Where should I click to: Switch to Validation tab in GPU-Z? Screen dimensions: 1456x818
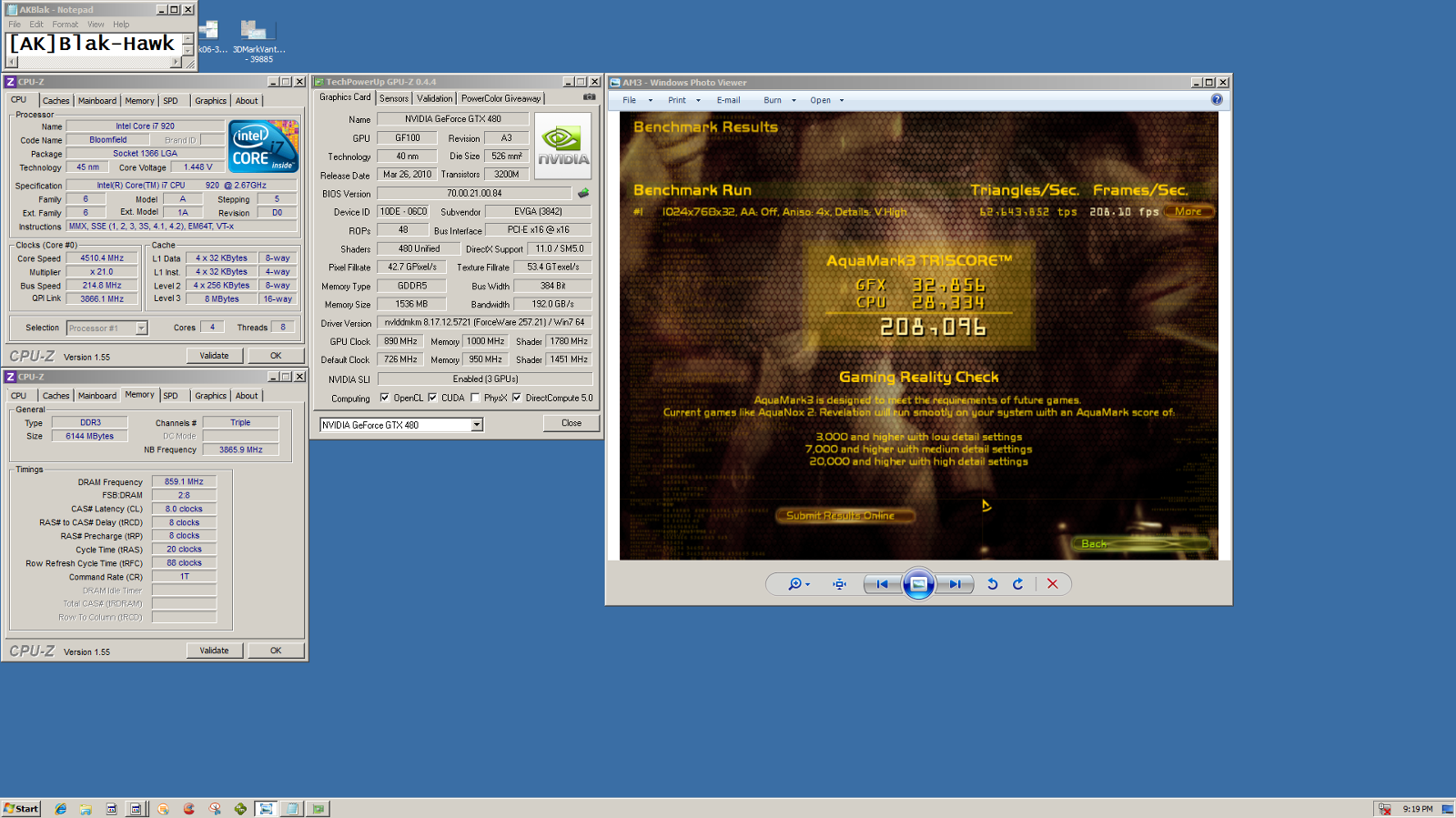(x=434, y=98)
